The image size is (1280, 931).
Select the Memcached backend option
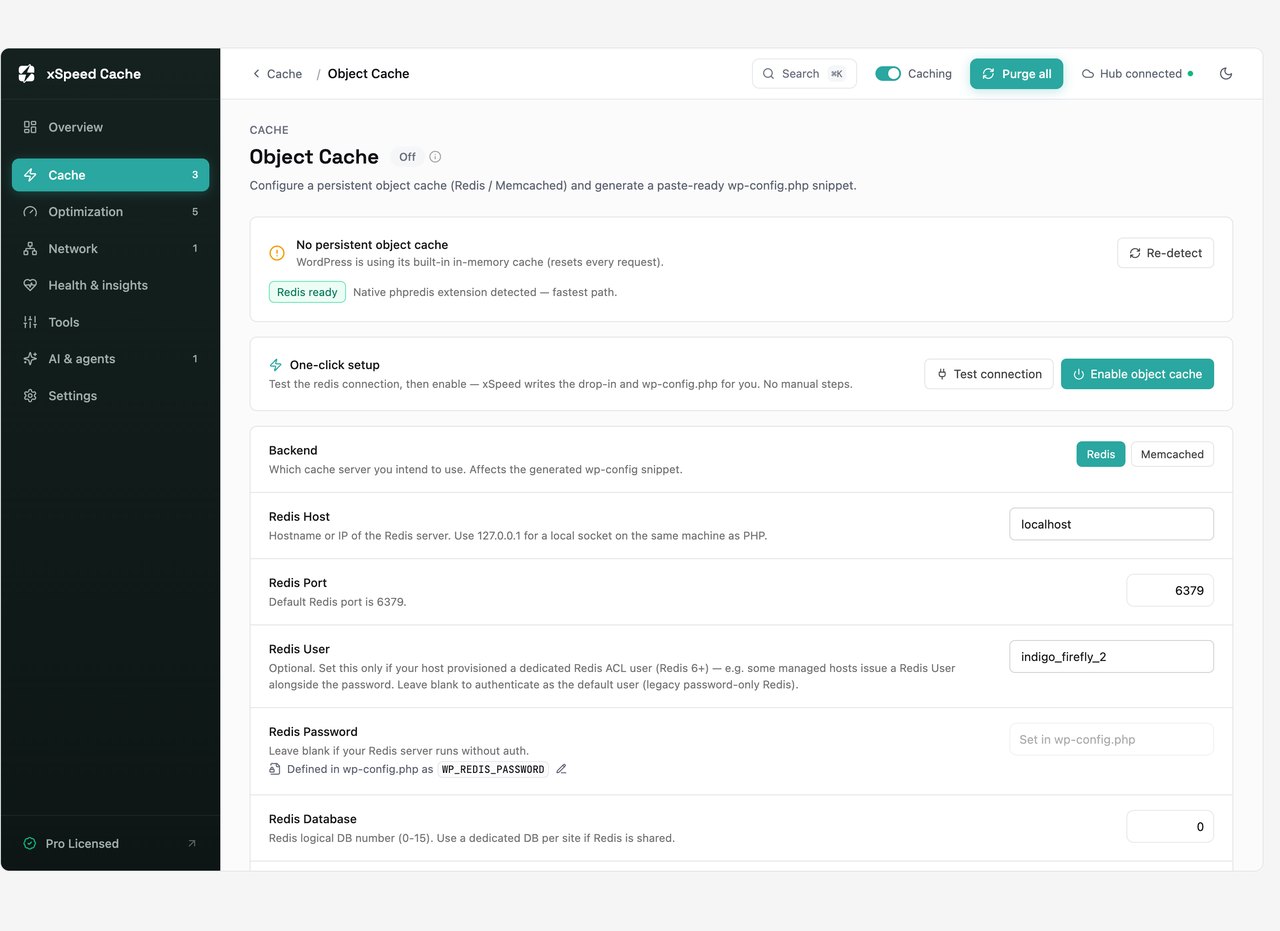click(1172, 454)
